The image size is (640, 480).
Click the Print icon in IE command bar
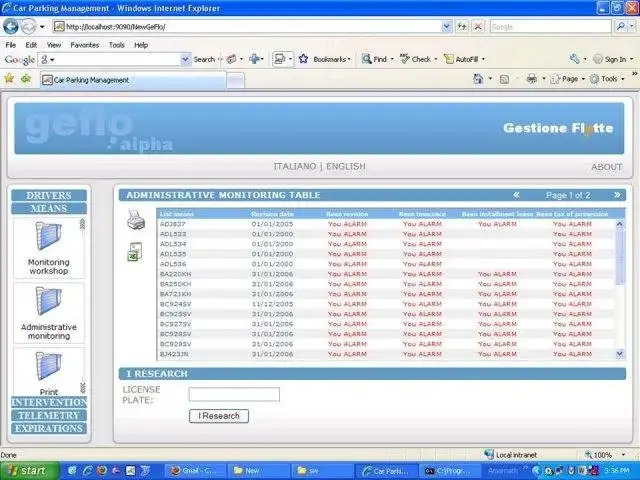[x=531, y=79]
